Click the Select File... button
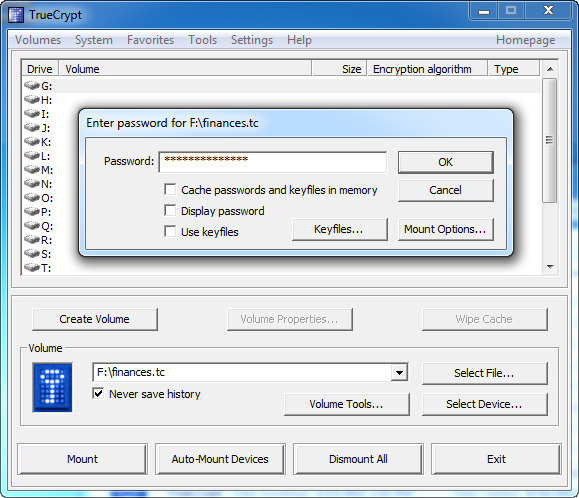The image size is (579, 498). (x=484, y=373)
